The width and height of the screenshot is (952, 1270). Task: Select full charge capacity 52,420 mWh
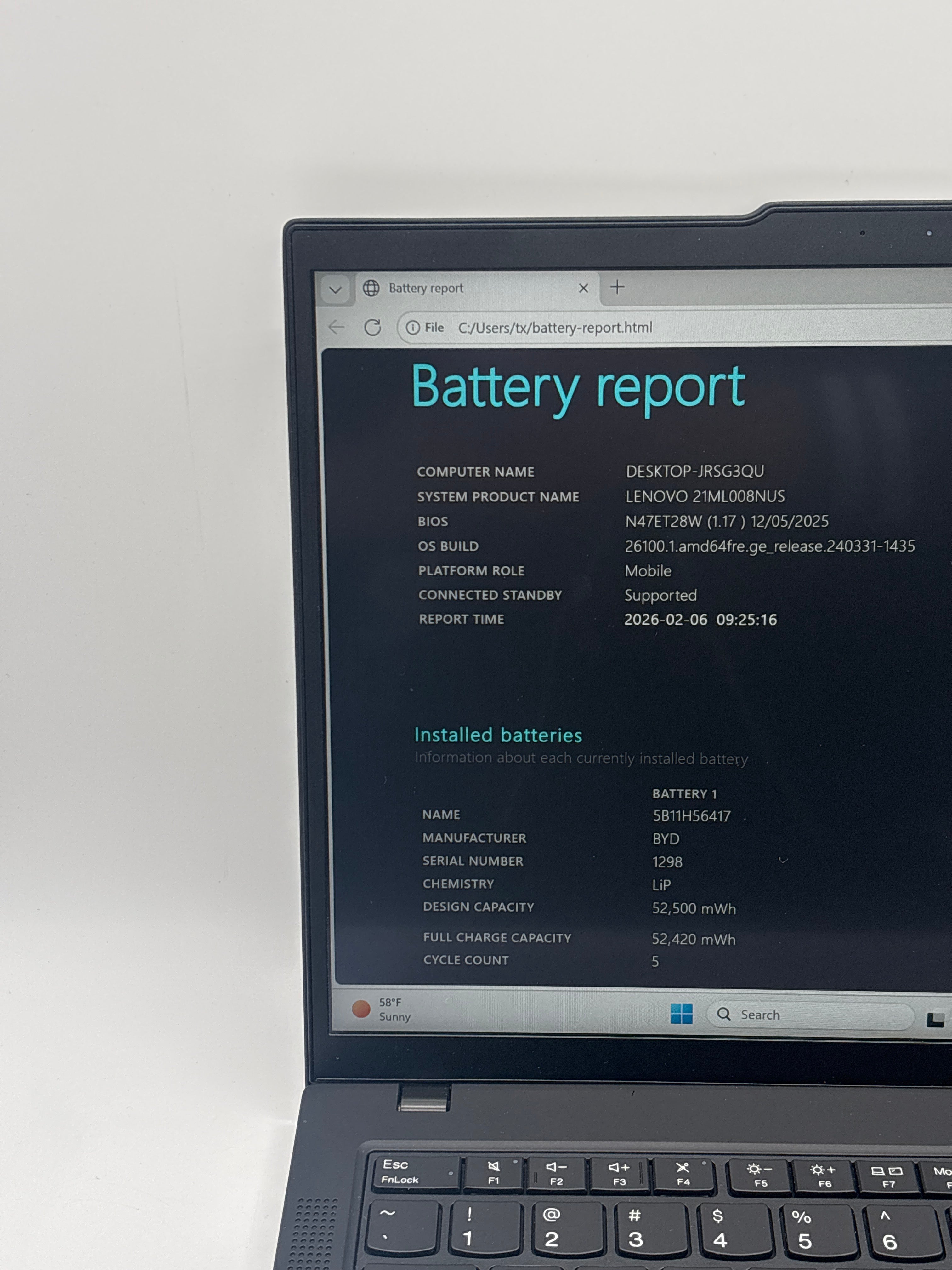pos(693,939)
